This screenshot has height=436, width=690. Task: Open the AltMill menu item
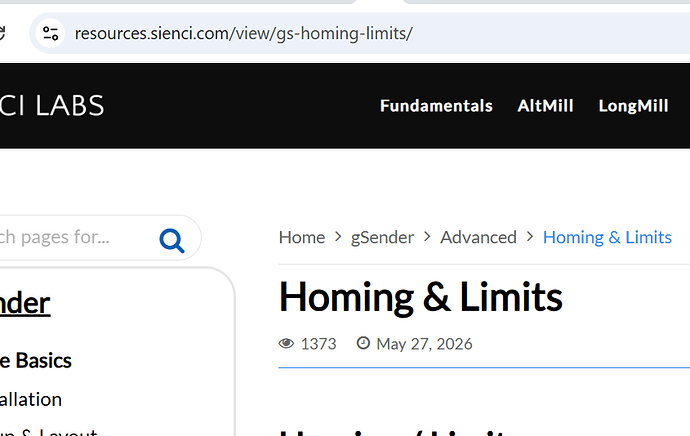click(x=545, y=106)
